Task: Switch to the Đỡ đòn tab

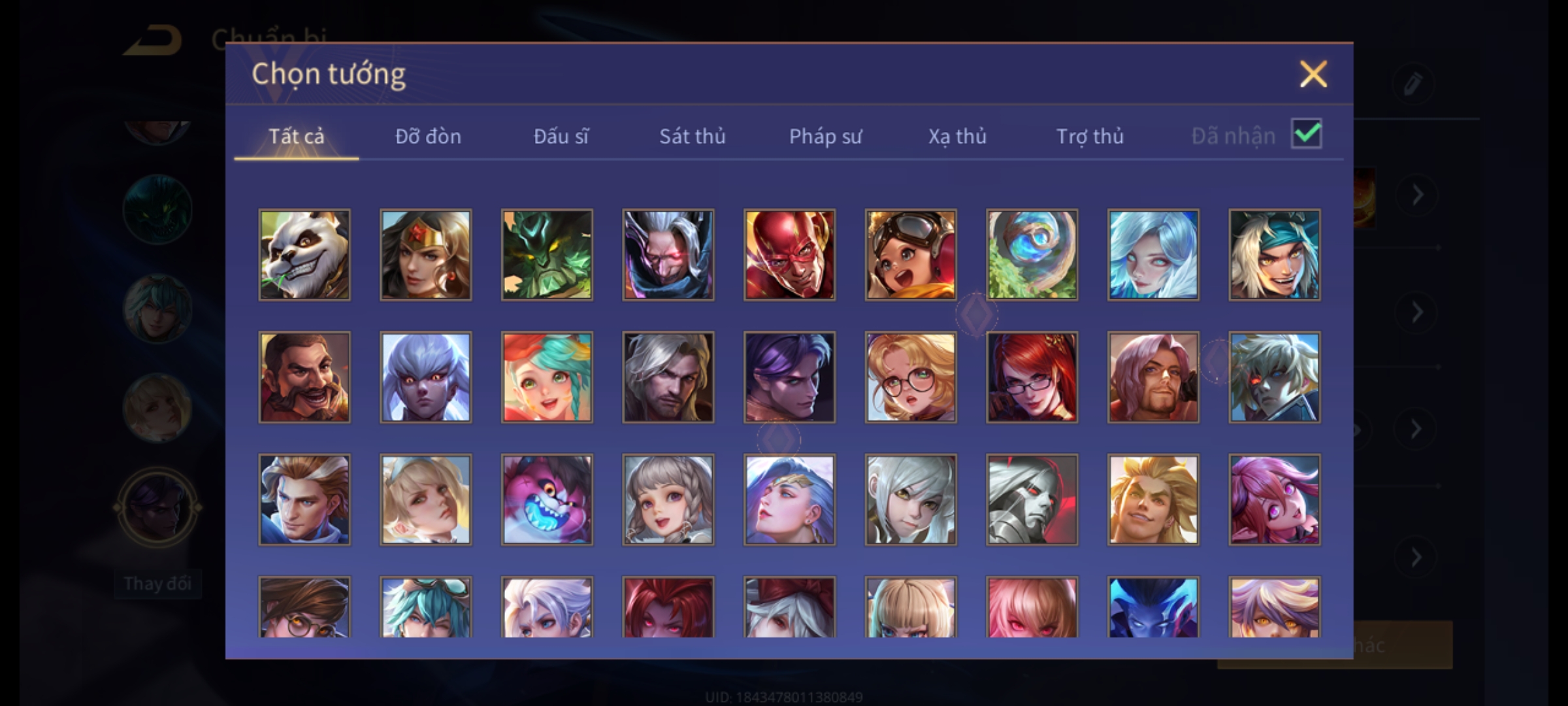Action: (429, 136)
